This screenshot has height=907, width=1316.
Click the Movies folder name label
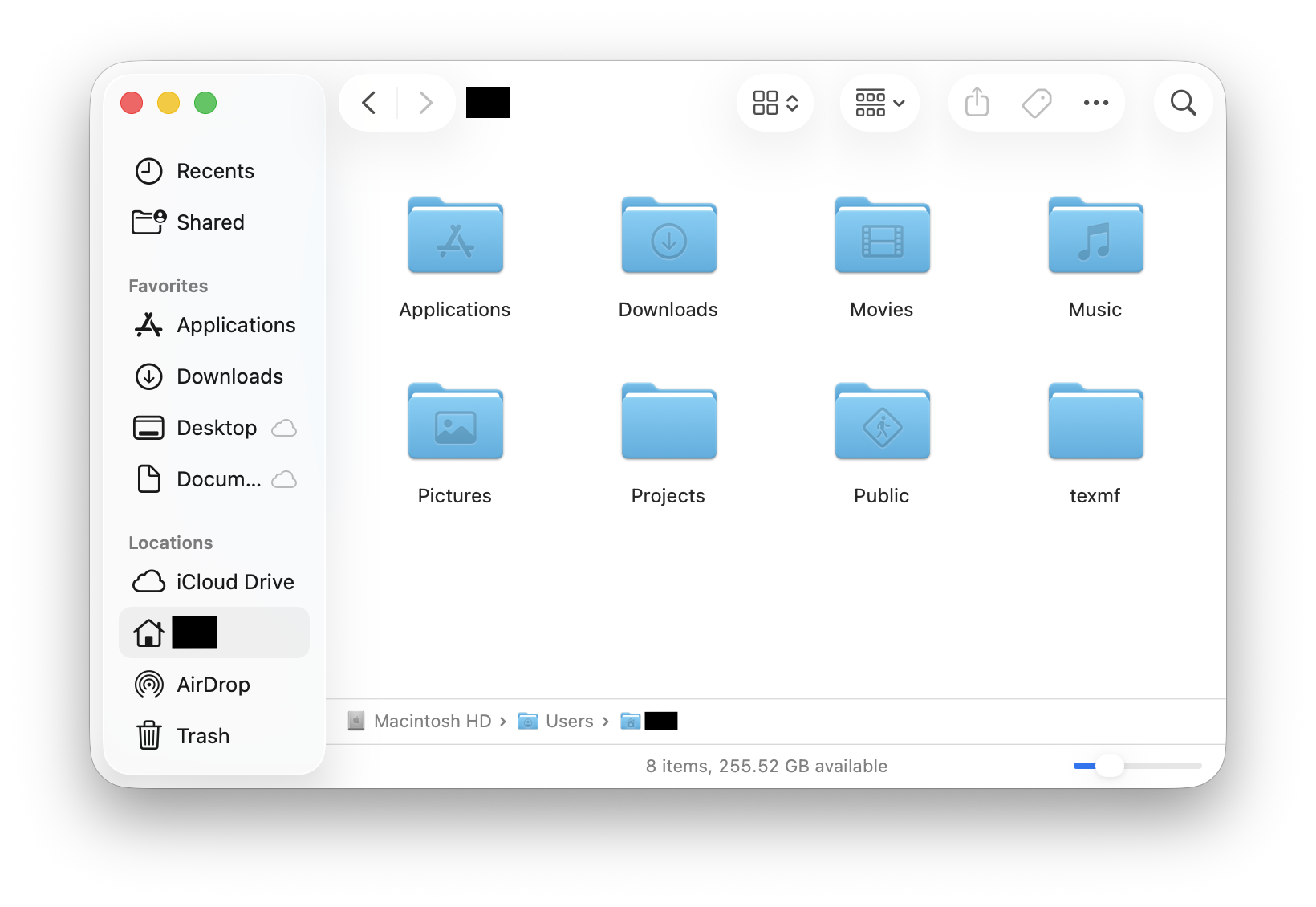(882, 310)
